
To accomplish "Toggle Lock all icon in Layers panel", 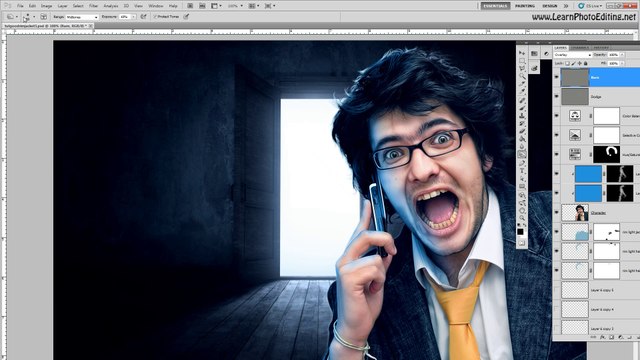I will [586, 63].
